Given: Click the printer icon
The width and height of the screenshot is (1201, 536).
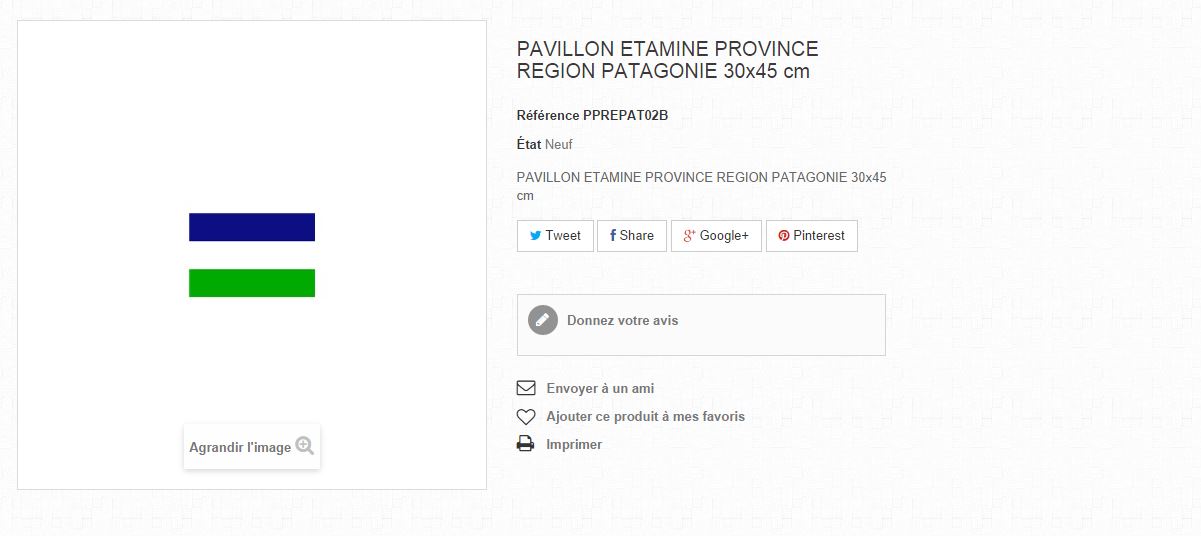Looking at the screenshot, I should click(x=526, y=445).
